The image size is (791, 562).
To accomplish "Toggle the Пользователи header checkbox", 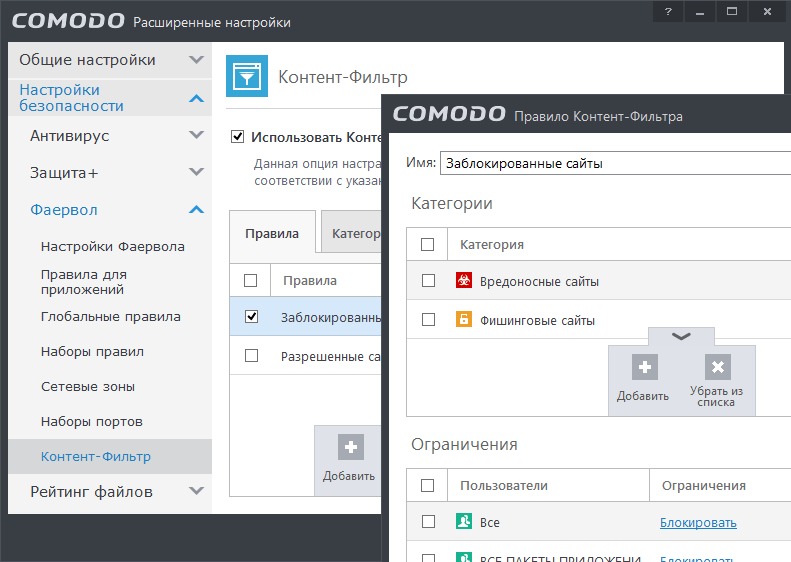I will point(427,485).
